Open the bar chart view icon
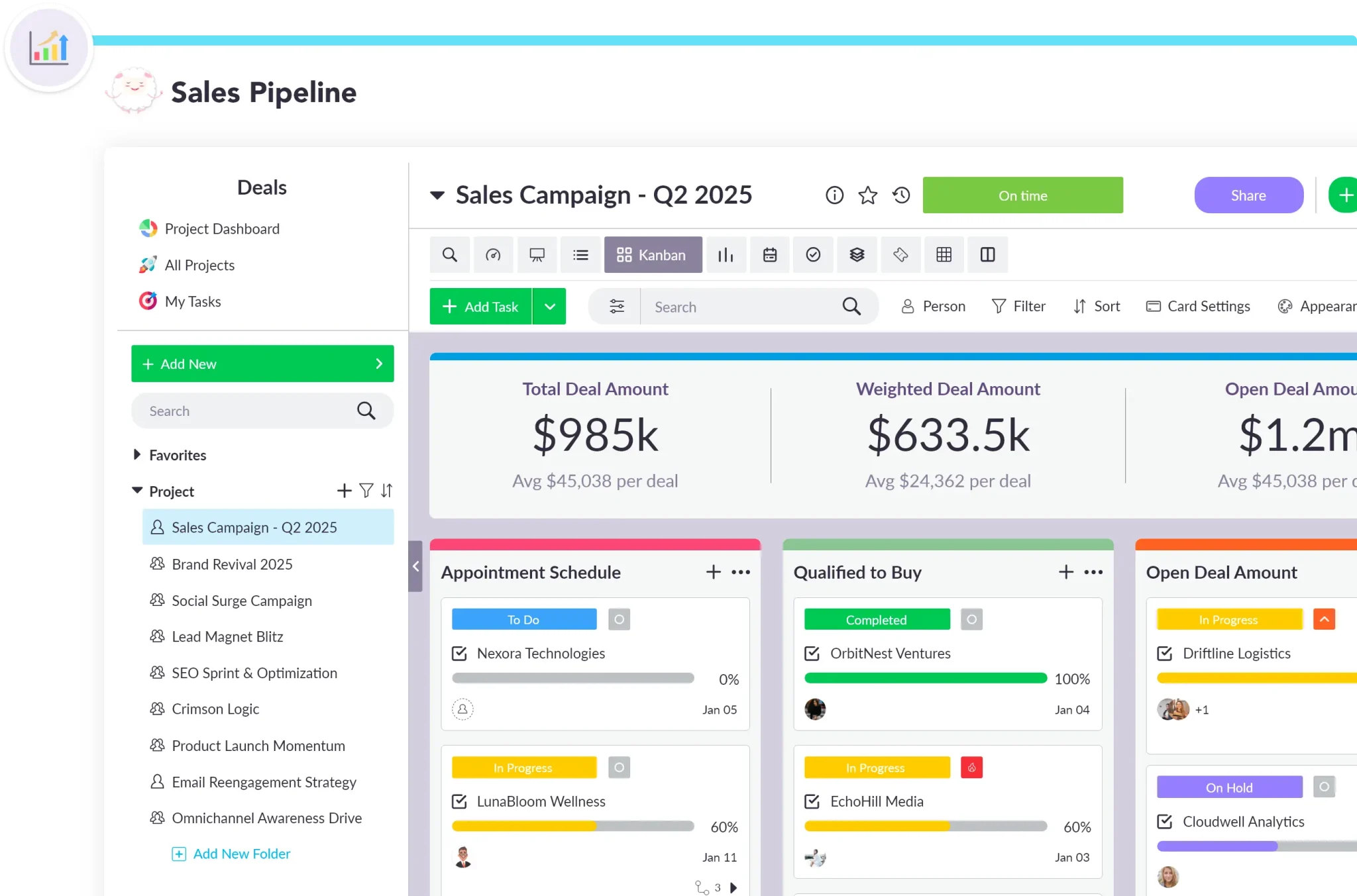1357x896 pixels. (726, 255)
